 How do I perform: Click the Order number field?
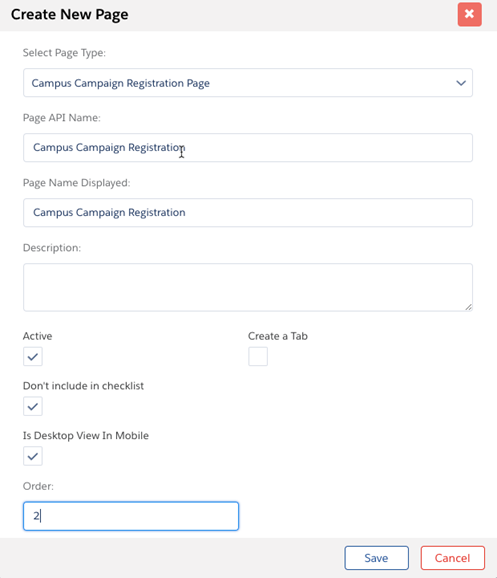point(131,516)
